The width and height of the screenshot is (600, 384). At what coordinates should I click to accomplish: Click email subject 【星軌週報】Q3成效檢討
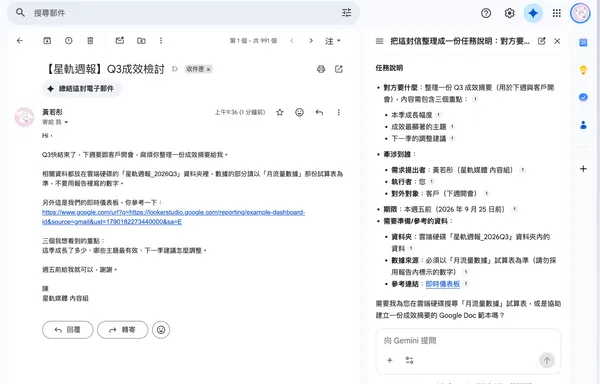click(105, 69)
